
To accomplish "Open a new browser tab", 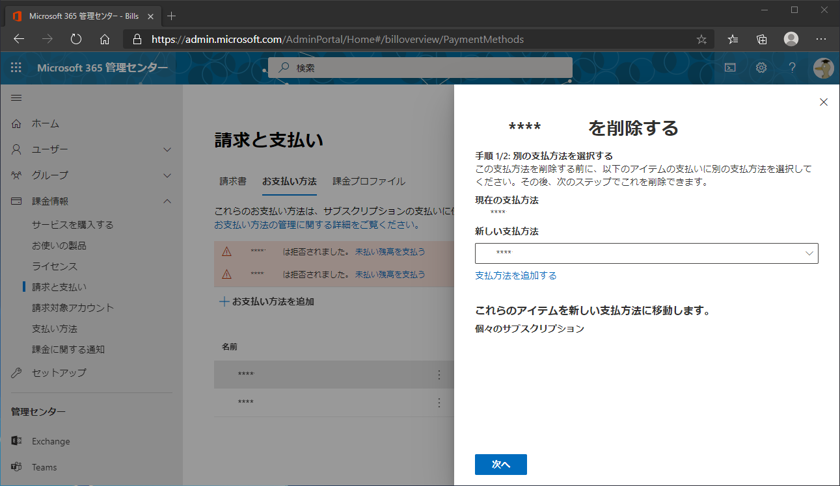I will click(x=171, y=16).
